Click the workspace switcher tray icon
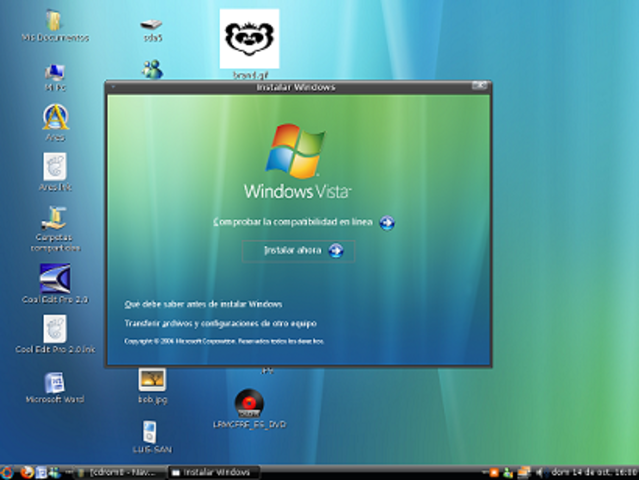 point(523,473)
